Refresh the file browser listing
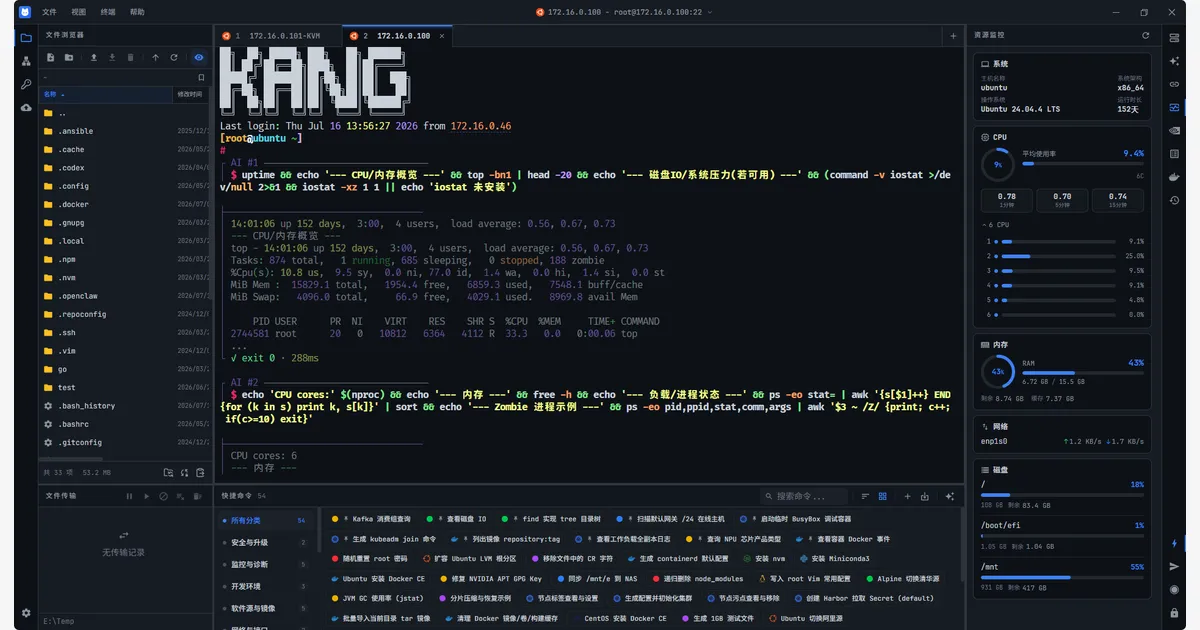The image size is (1200, 630). pyautogui.click(x=174, y=58)
